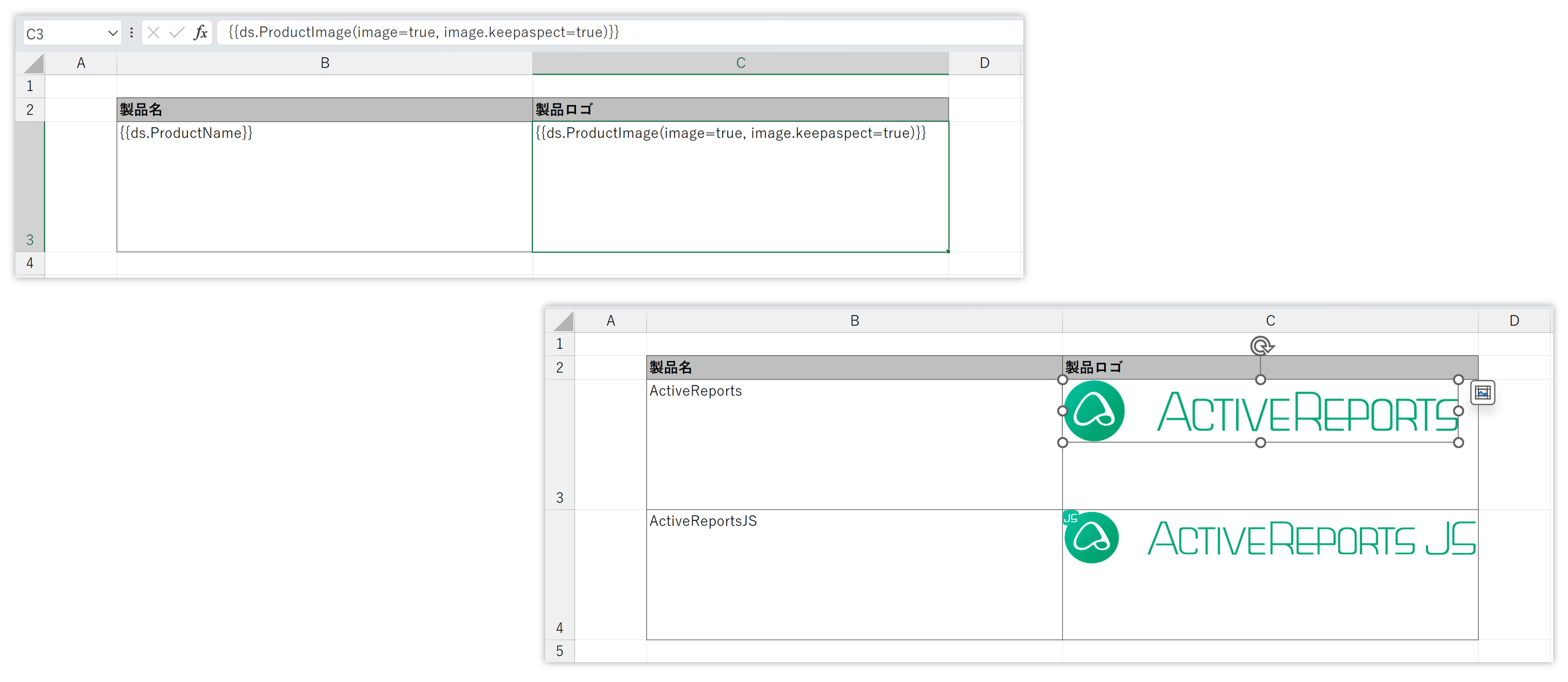Click the ActiveReports JS logo image
Viewport: 1568px width, 682px height.
(1270, 538)
